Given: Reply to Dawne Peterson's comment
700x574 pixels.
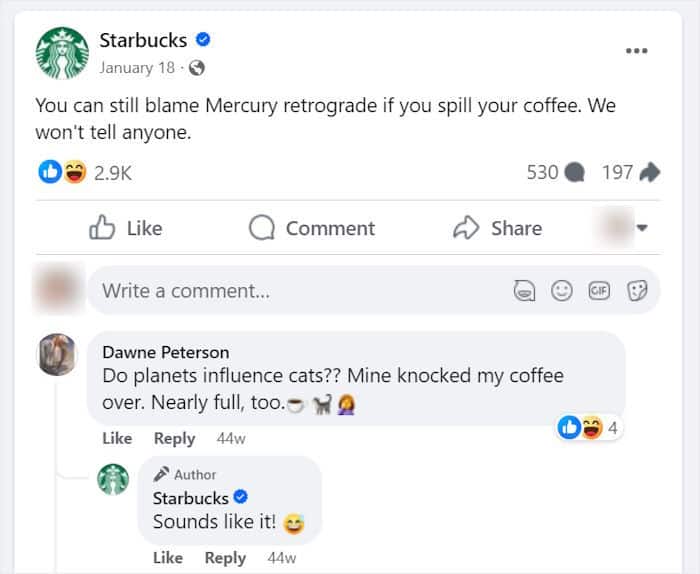Looking at the screenshot, I should pyautogui.click(x=174, y=438).
